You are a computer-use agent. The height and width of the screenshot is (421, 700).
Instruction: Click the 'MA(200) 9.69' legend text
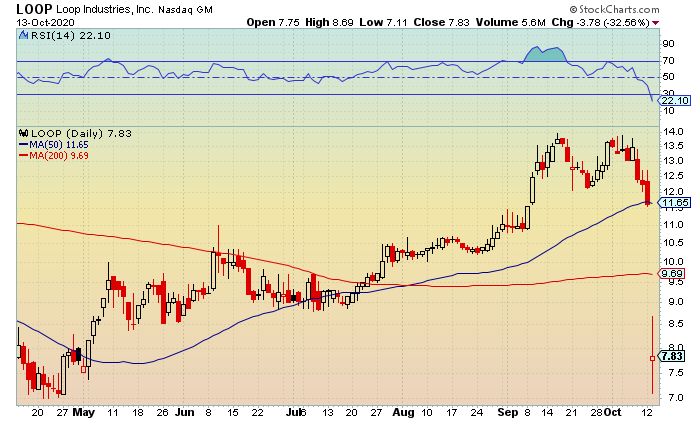[59, 156]
